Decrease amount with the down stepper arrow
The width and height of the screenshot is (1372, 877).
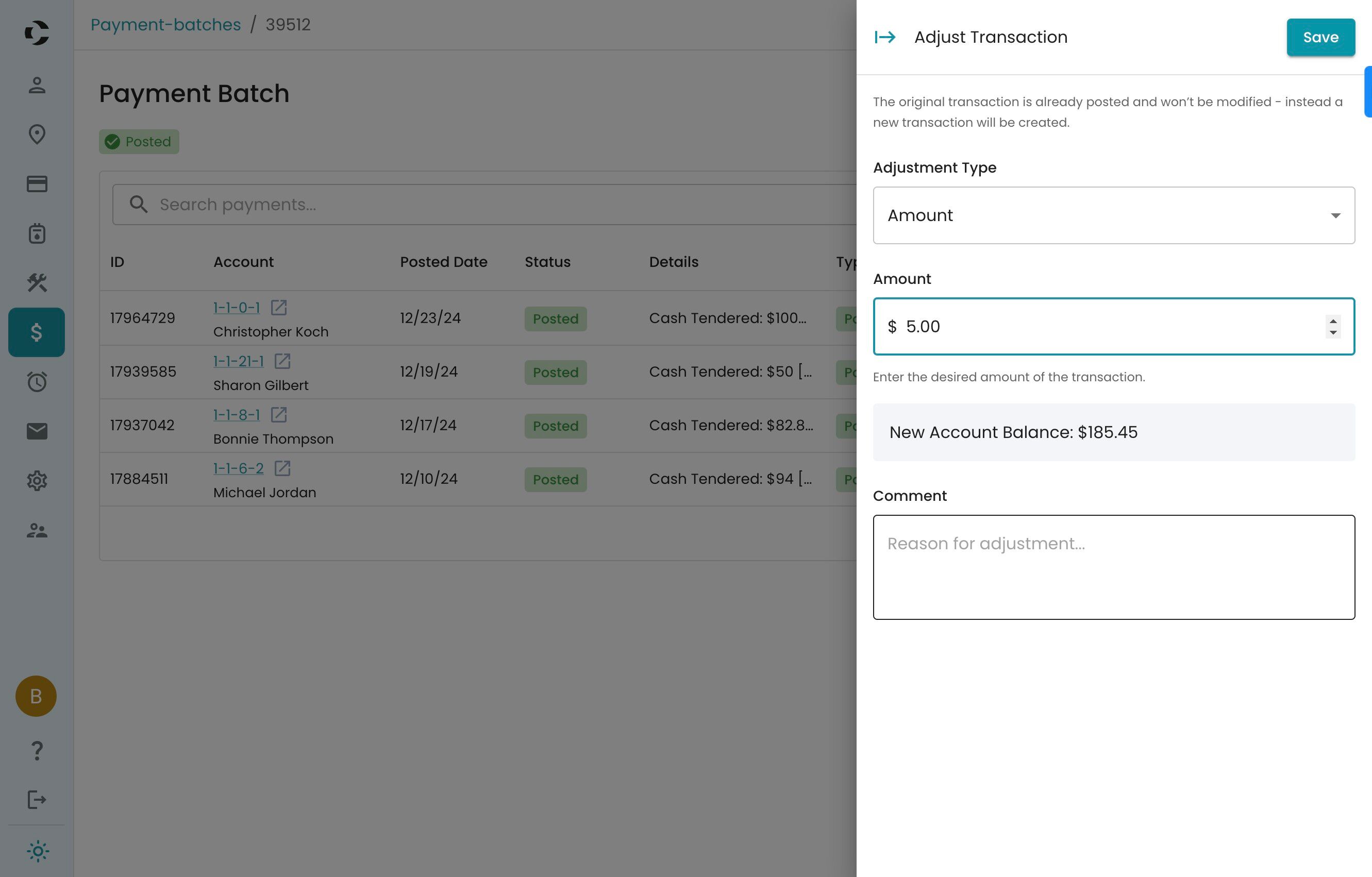pos(1333,332)
